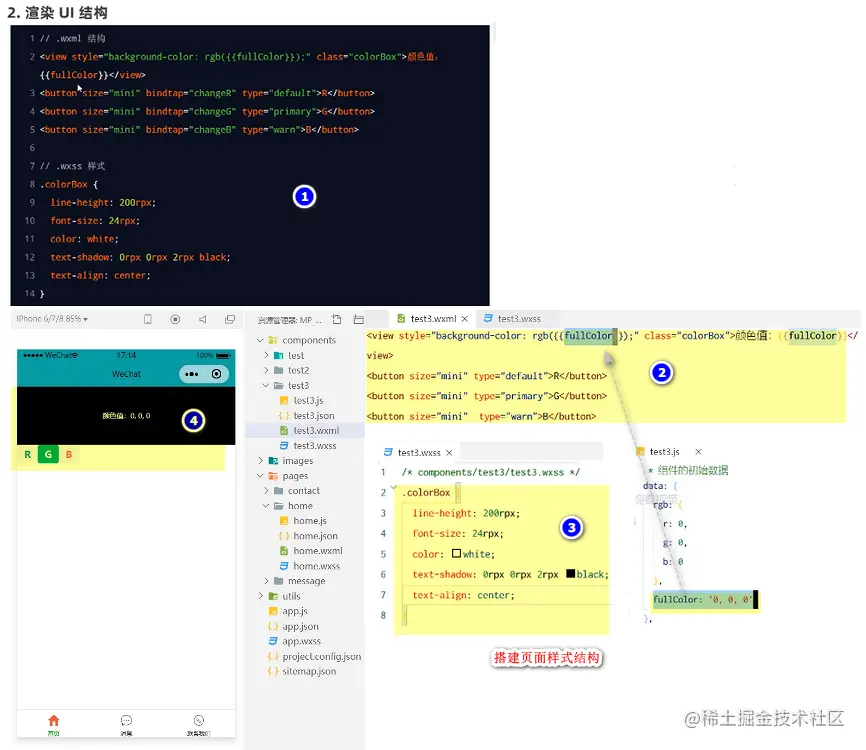Collapse the test3 folder chevron
866x750 pixels.
266,385
